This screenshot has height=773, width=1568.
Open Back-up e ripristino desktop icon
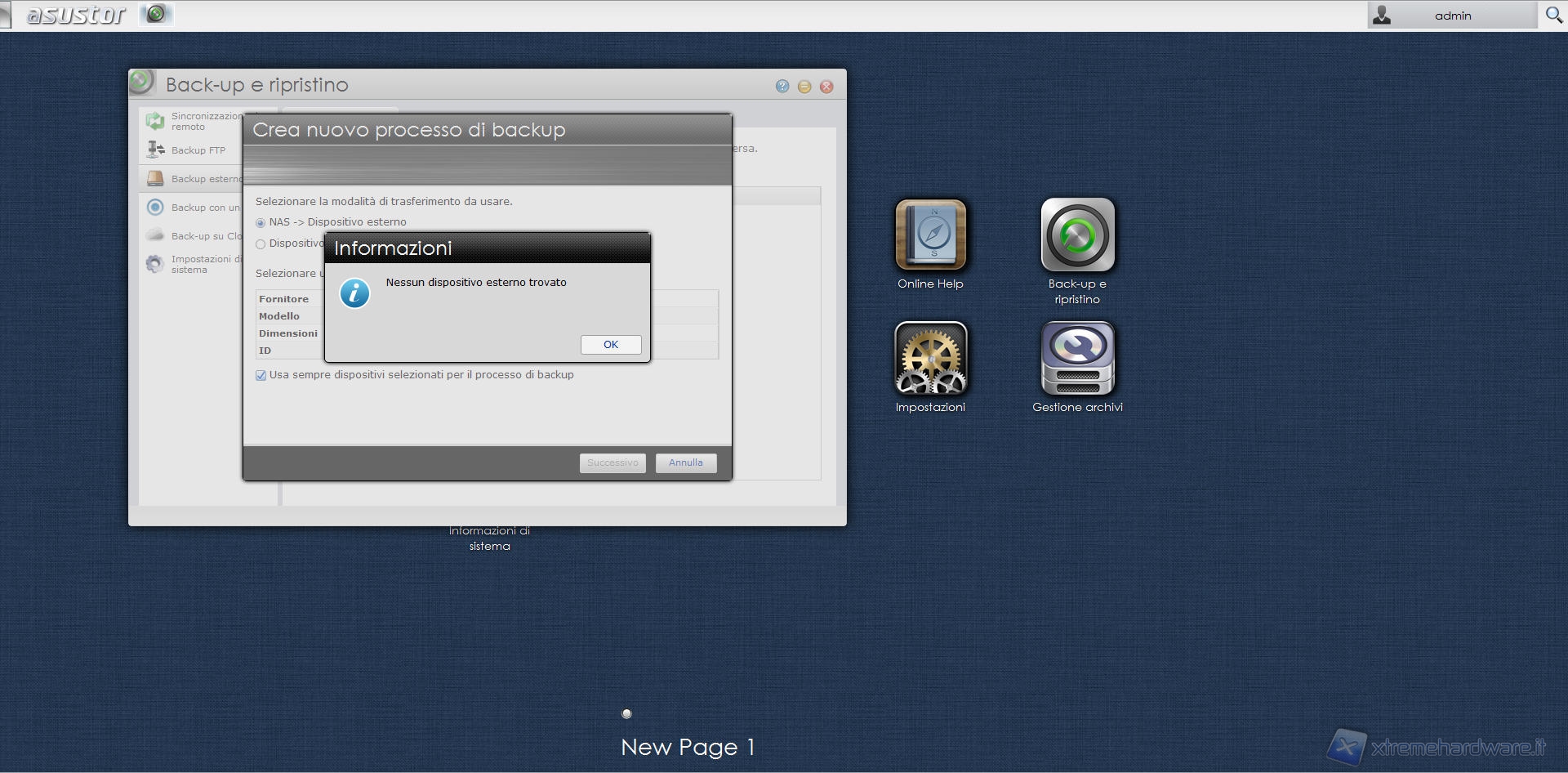1077,235
